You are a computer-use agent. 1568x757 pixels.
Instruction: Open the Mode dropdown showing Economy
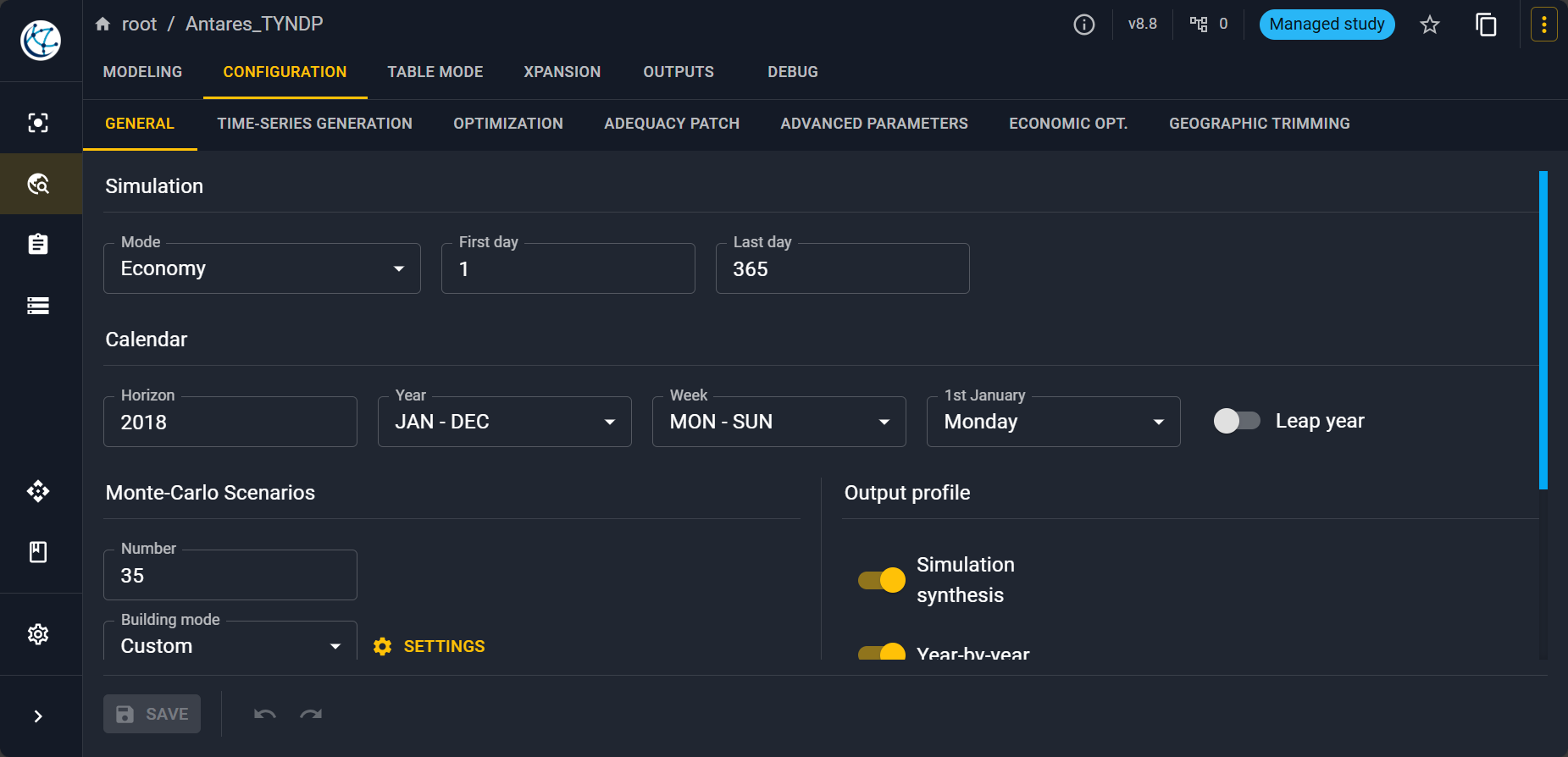click(x=262, y=268)
